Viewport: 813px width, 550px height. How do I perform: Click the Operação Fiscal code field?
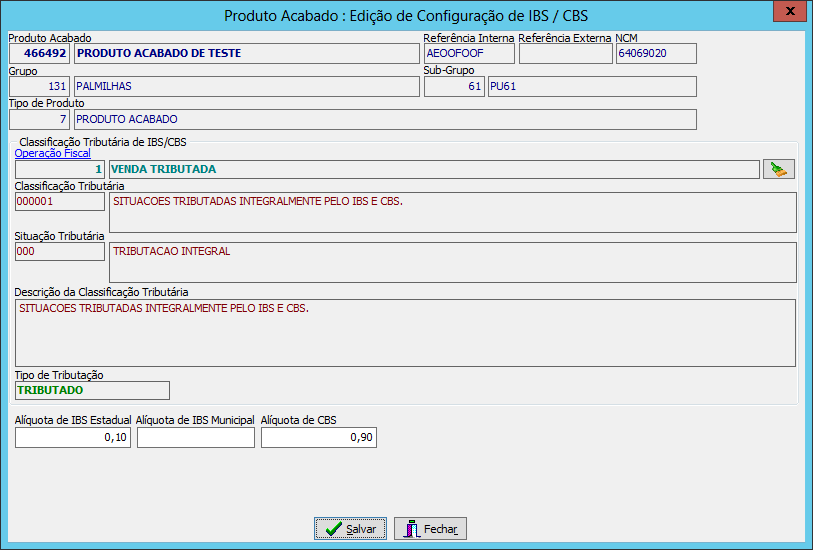click(x=60, y=169)
